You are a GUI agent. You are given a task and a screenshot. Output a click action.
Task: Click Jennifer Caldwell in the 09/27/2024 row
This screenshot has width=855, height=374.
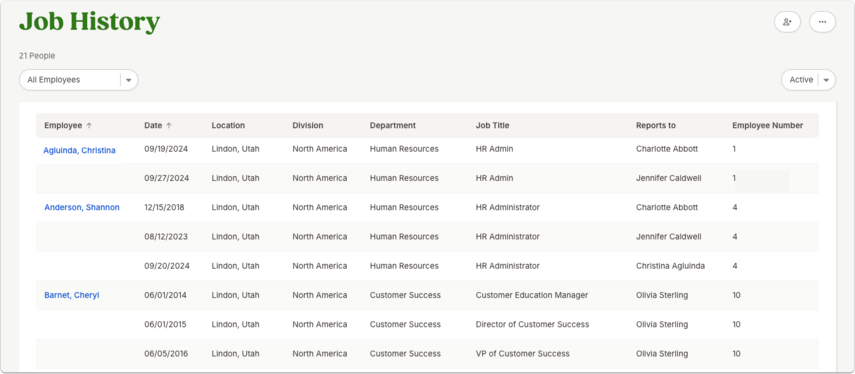pyautogui.click(x=669, y=178)
